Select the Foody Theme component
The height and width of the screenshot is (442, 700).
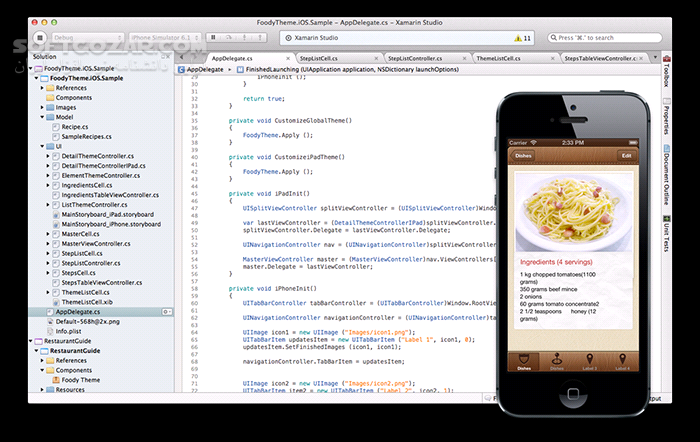pyautogui.click(x=81, y=380)
